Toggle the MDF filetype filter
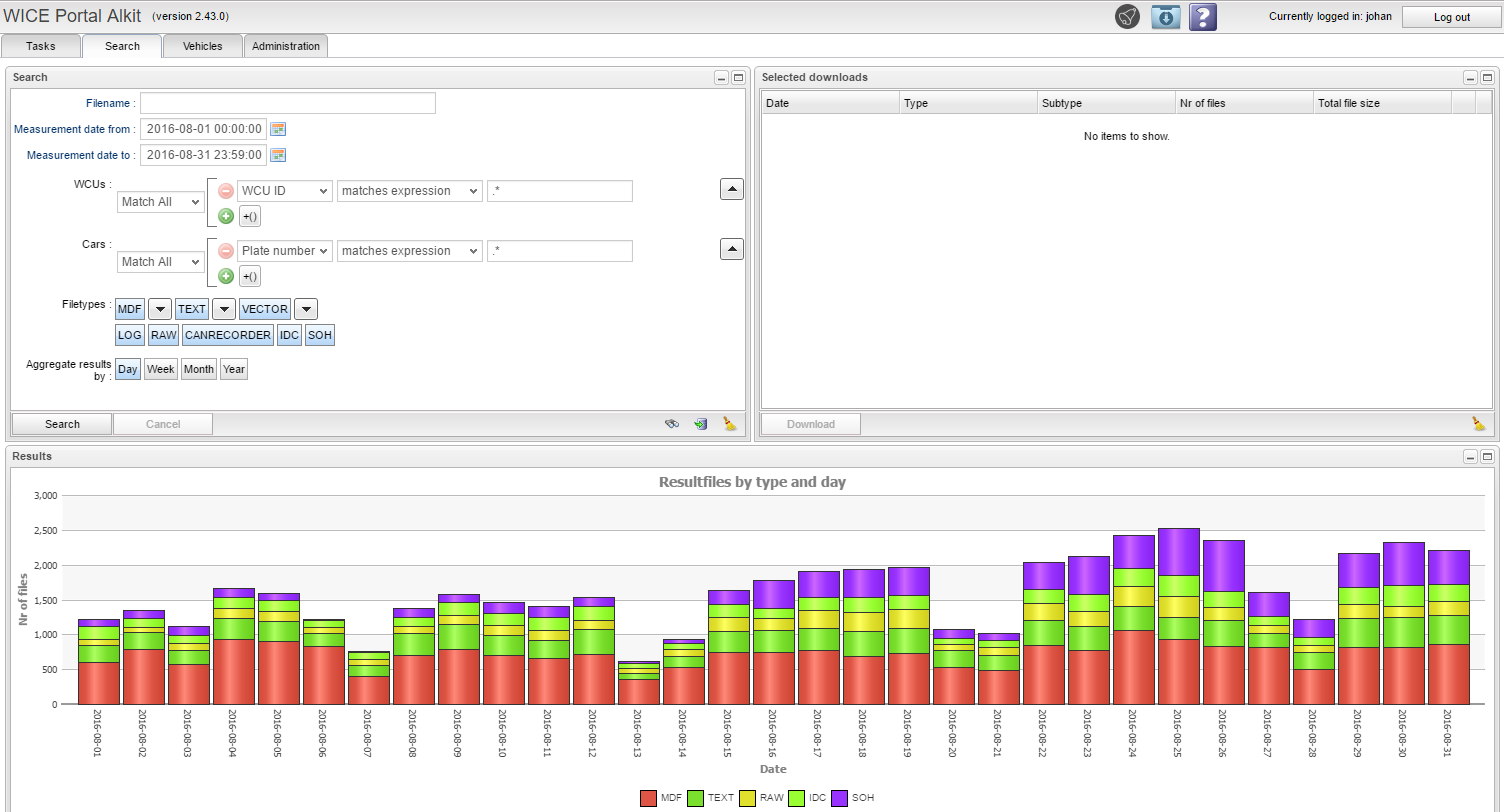Viewport: 1504px width, 812px height. [130, 310]
